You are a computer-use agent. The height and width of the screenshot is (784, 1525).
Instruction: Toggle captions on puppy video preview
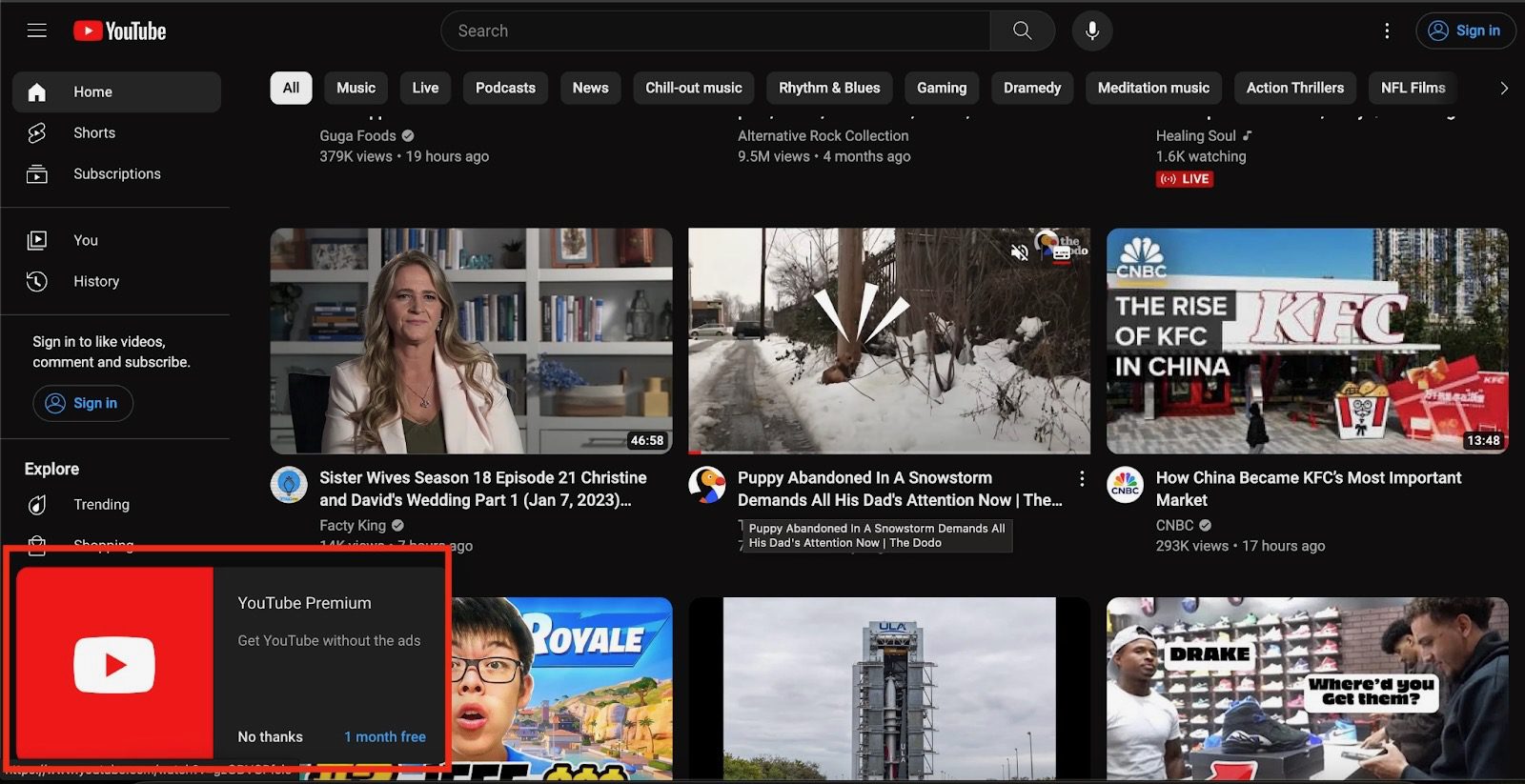(x=1061, y=253)
